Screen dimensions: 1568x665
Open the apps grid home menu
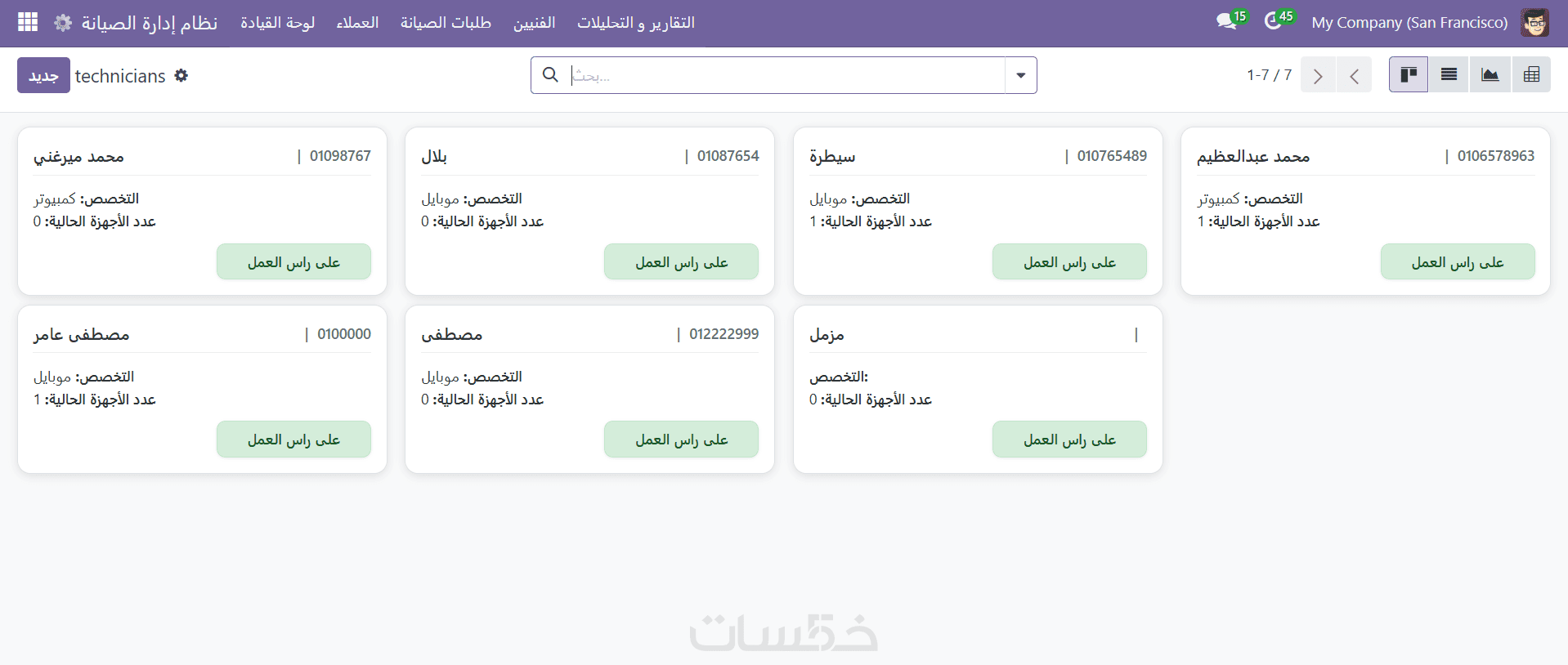tap(28, 22)
